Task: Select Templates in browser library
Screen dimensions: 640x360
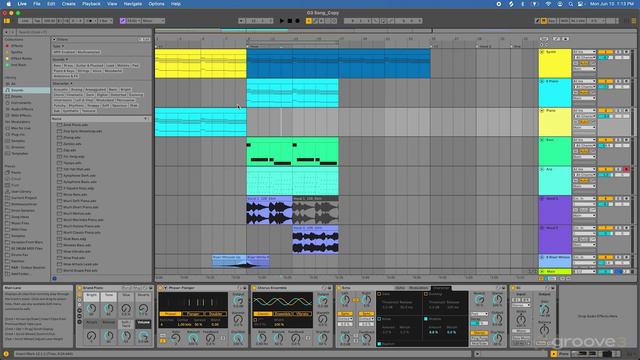Action: (x=20, y=153)
